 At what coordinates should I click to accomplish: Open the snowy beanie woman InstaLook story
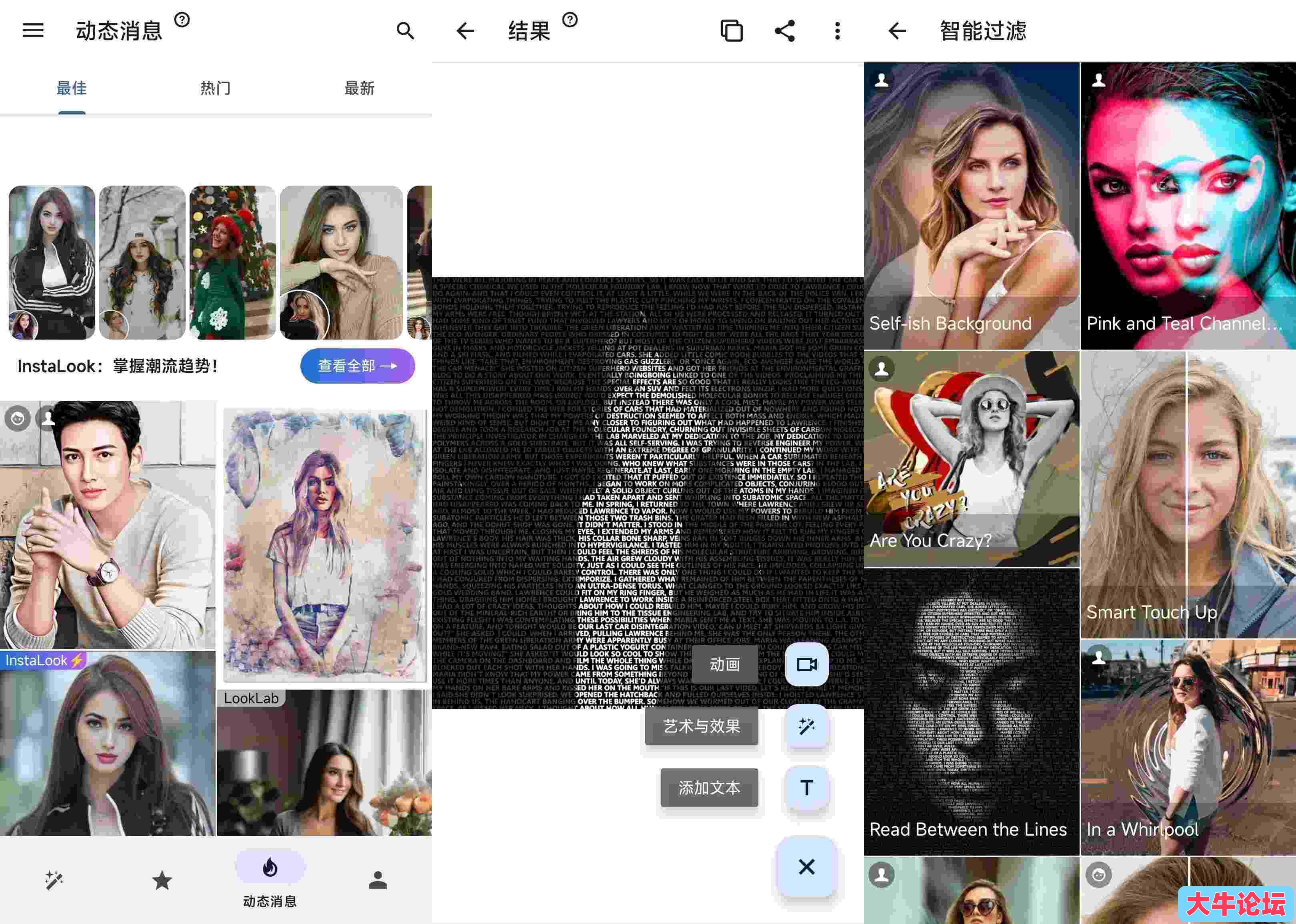[x=142, y=262]
